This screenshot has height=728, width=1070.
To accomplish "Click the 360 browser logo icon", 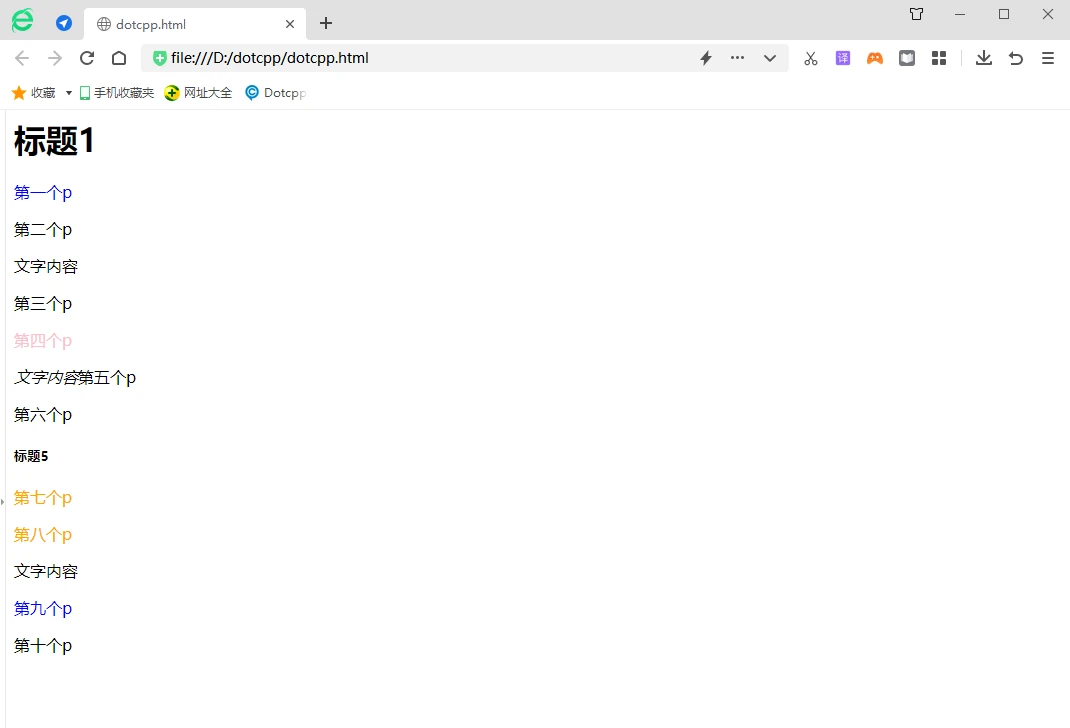I will click(x=23, y=20).
